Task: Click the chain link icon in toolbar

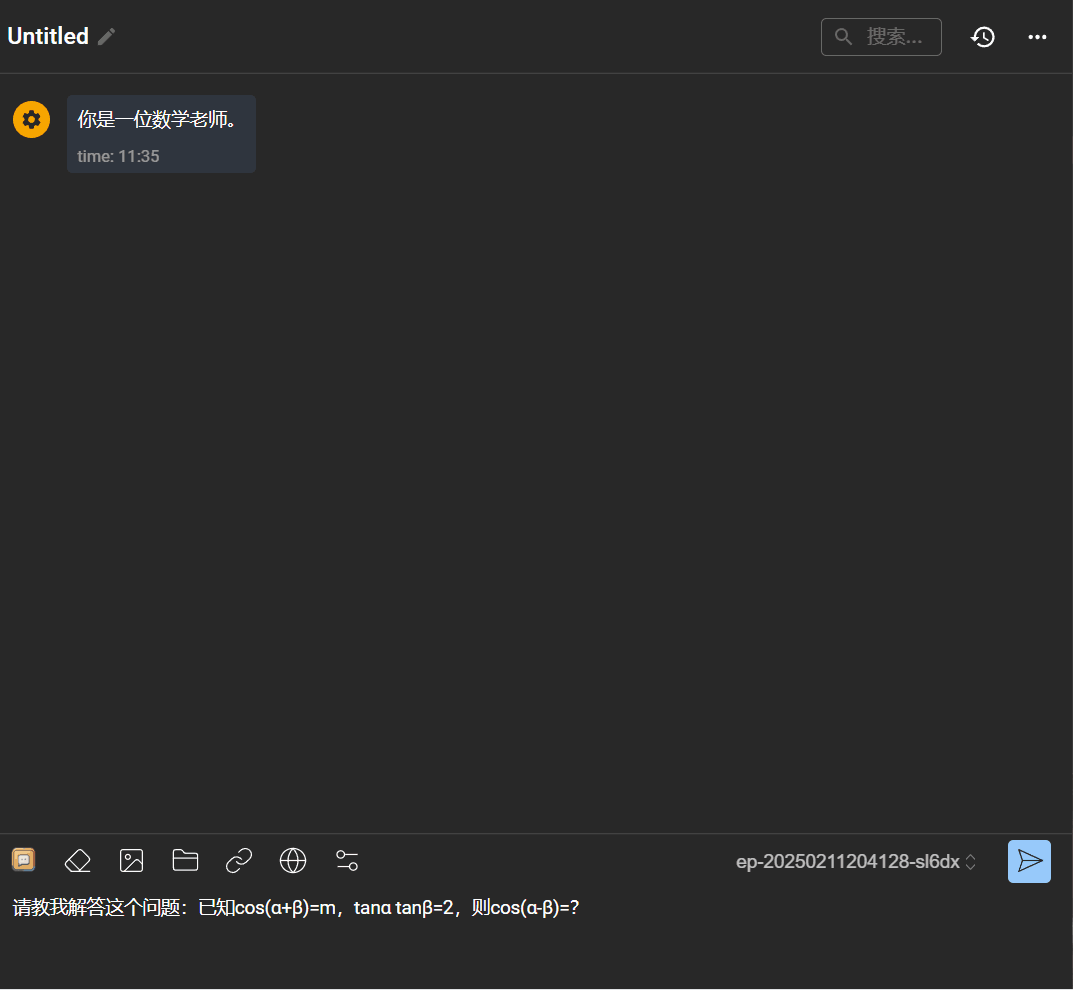Action: click(x=239, y=860)
